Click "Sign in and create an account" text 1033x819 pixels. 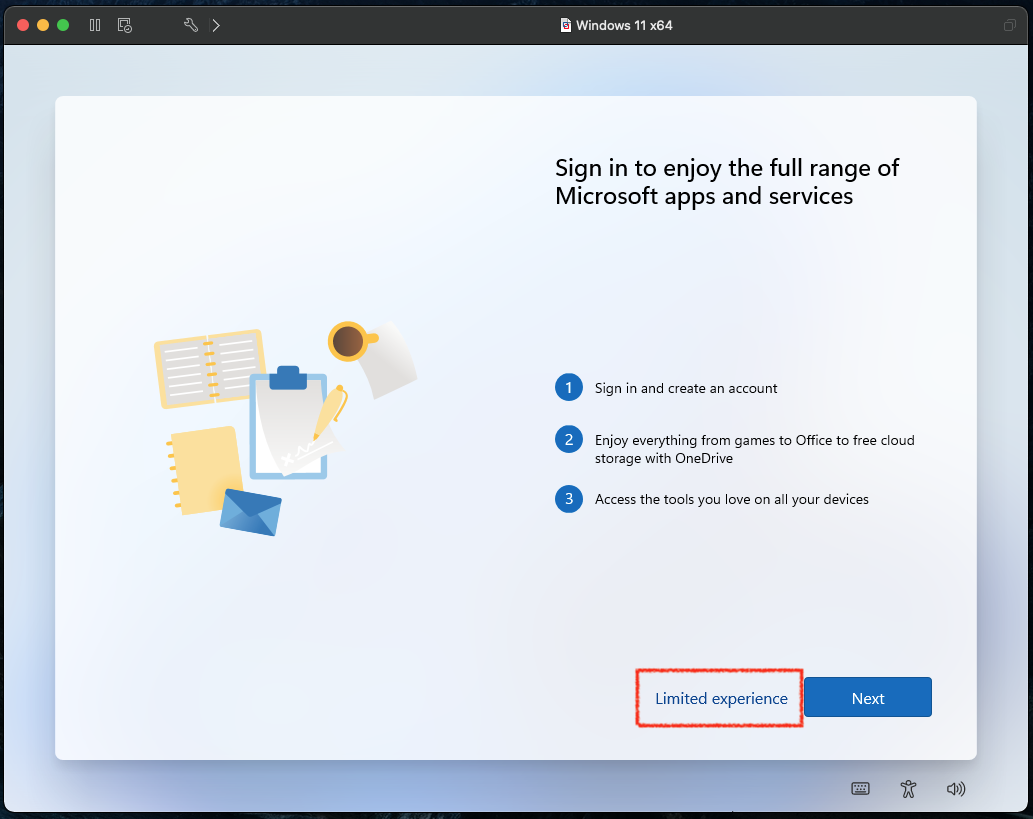point(686,388)
